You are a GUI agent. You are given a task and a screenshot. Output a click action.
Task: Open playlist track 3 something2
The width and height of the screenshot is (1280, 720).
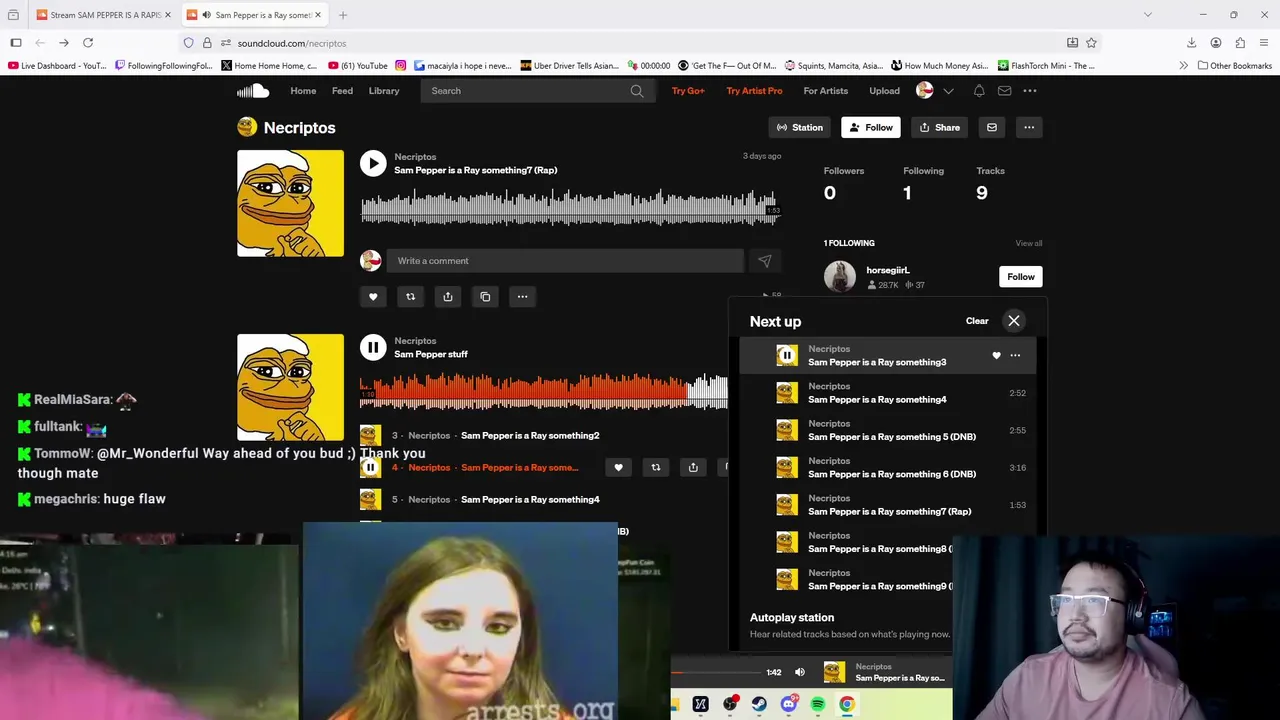(530, 436)
